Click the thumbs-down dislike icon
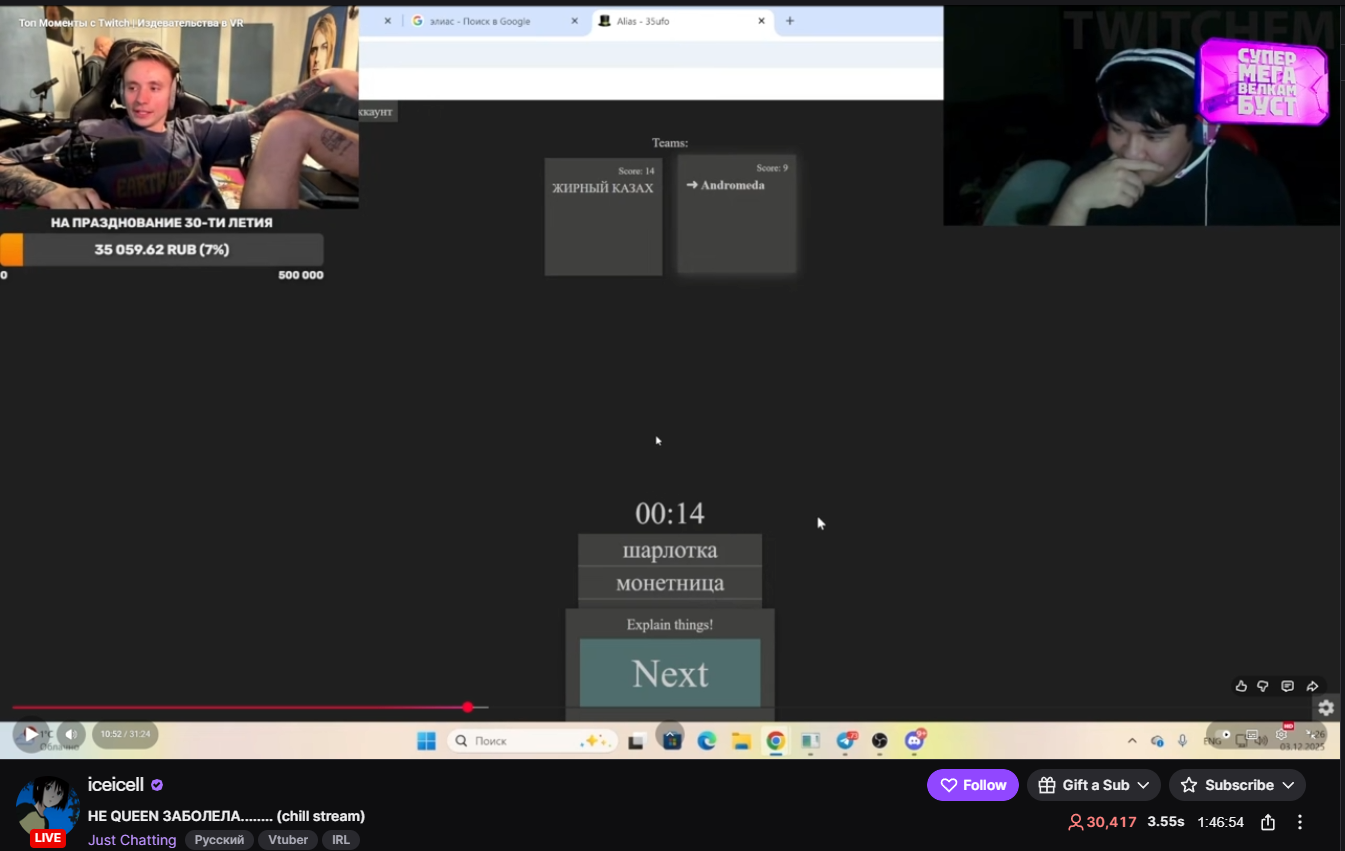 click(x=1263, y=686)
